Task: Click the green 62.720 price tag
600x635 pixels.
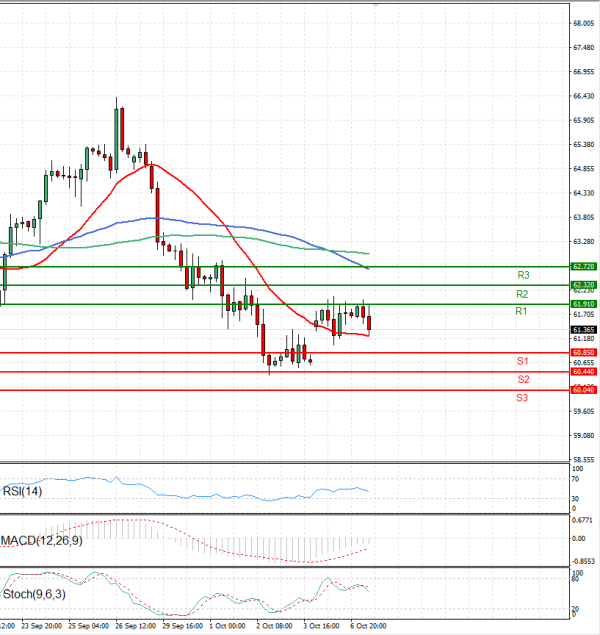Action: pos(584,267)
